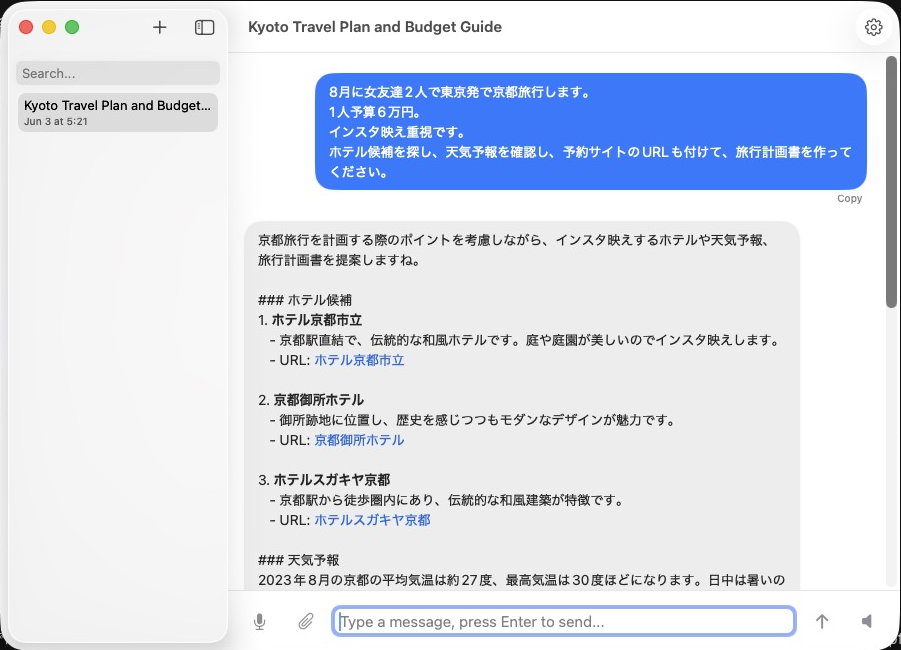The height and width of the screenshot is (650, 901).
Task: Click the Search conversations field
Action: (118, 73)
